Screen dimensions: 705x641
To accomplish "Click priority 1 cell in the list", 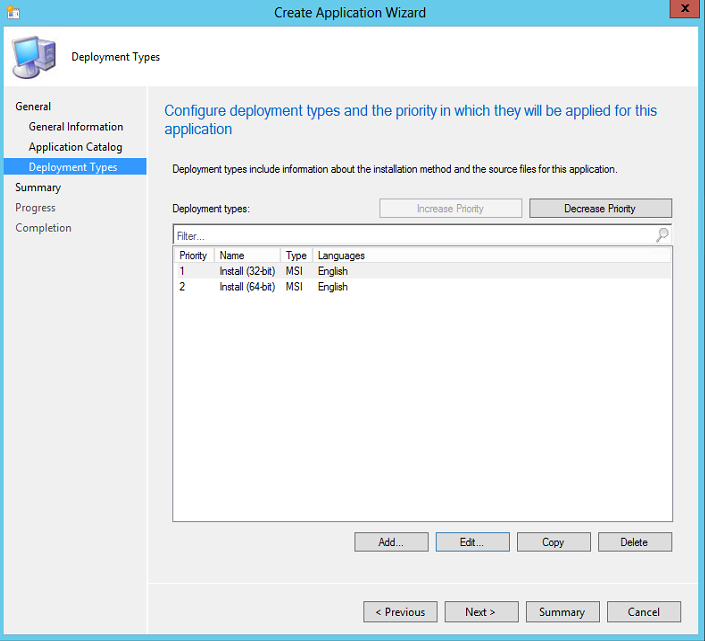I will click(x=182, y=271).
